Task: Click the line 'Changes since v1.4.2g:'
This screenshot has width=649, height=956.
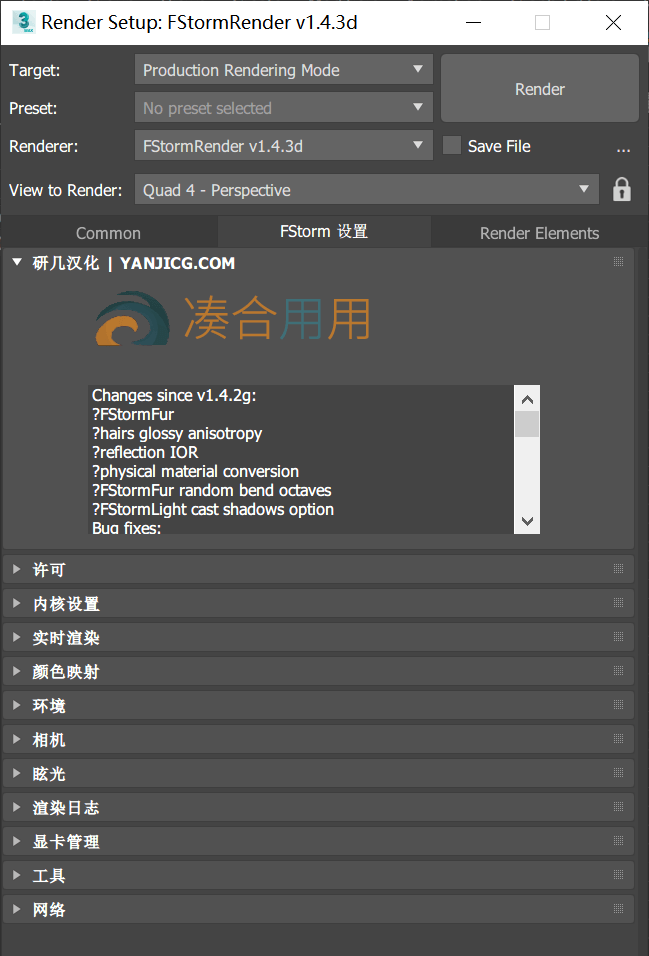Action: tap(174, 396)
